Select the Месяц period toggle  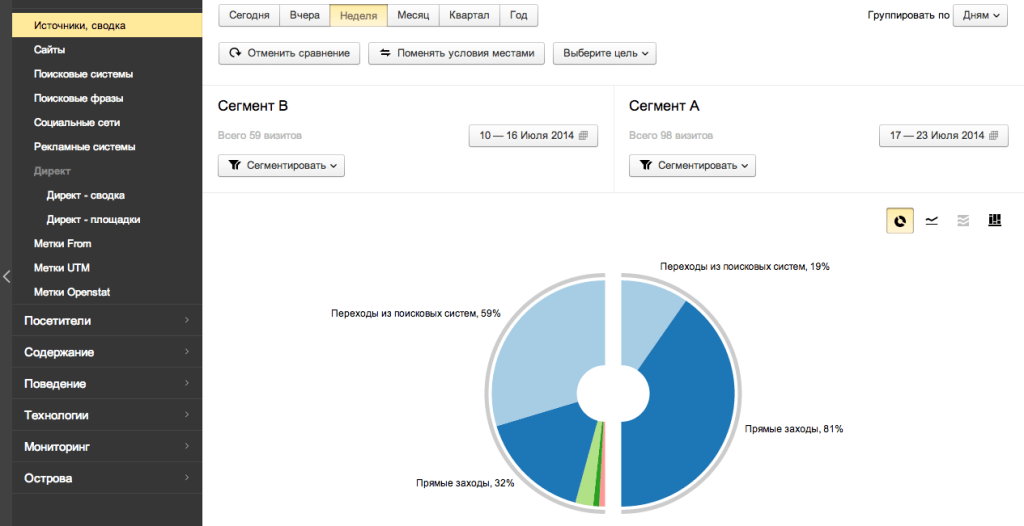(414, 15)
